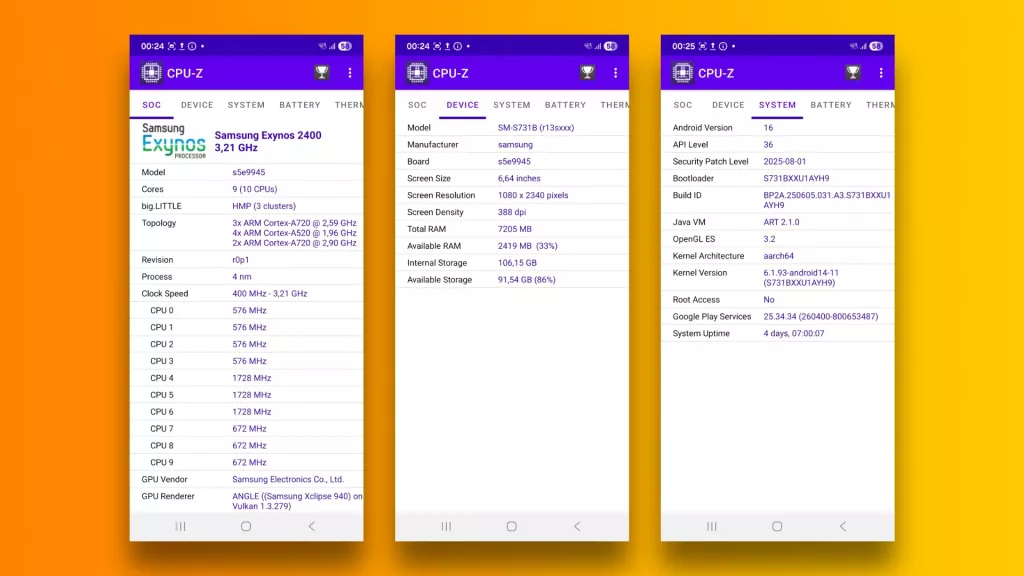Tap the recent apps button in the right phone
The height and width of the screenshot is (576, 1024).
[x=712, y=526]
